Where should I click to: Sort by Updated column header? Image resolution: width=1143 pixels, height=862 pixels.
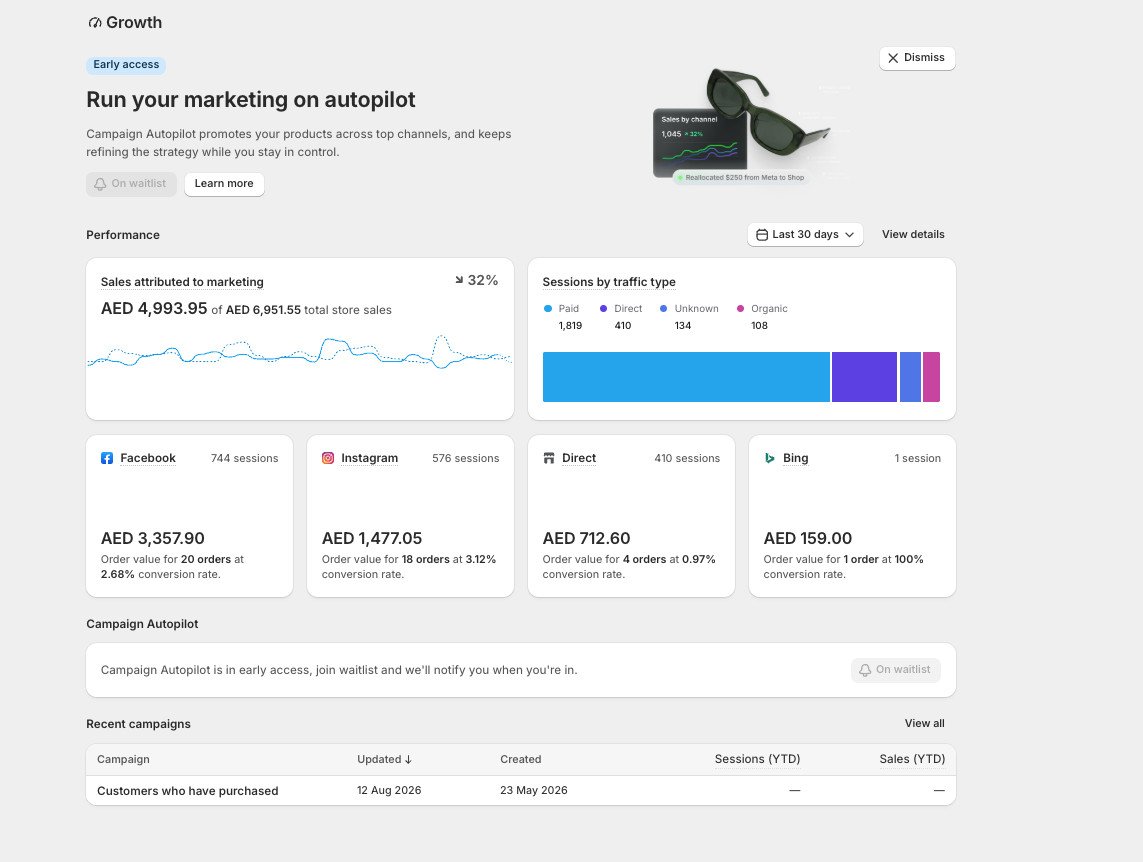click(x=384, y=759)
